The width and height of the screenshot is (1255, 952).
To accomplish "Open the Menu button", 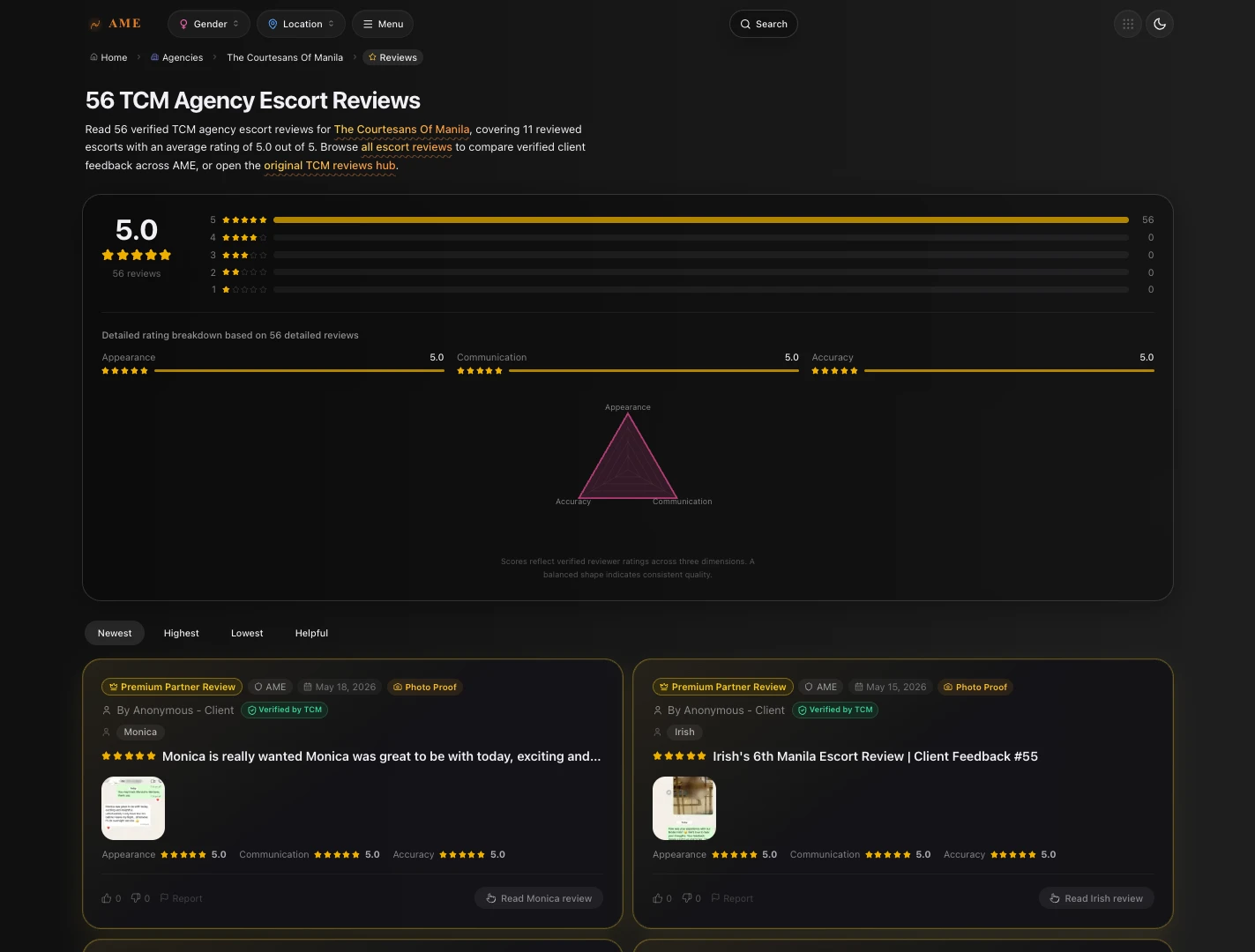I will (x=383, y=24).
